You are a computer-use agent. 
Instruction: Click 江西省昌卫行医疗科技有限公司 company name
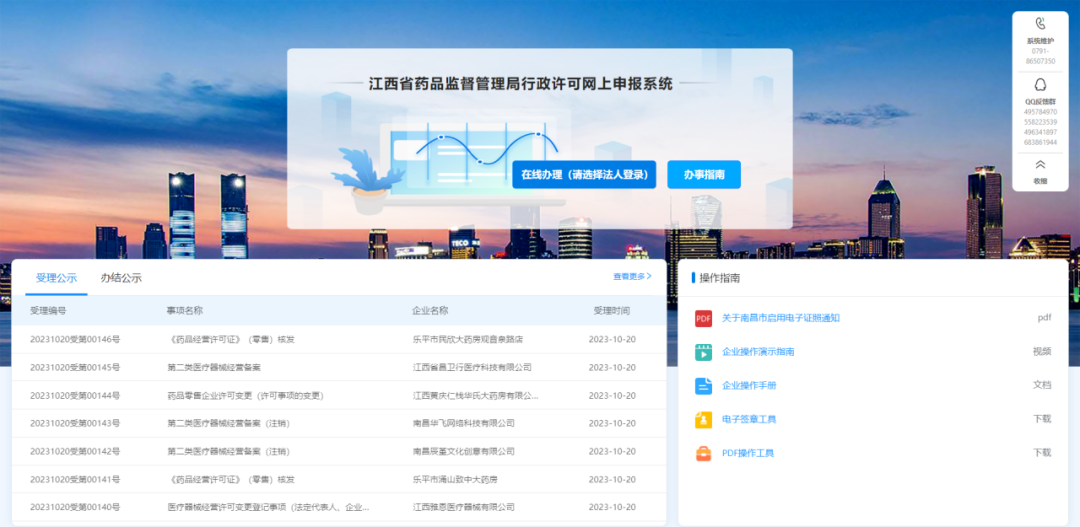[x=472, y=367]
